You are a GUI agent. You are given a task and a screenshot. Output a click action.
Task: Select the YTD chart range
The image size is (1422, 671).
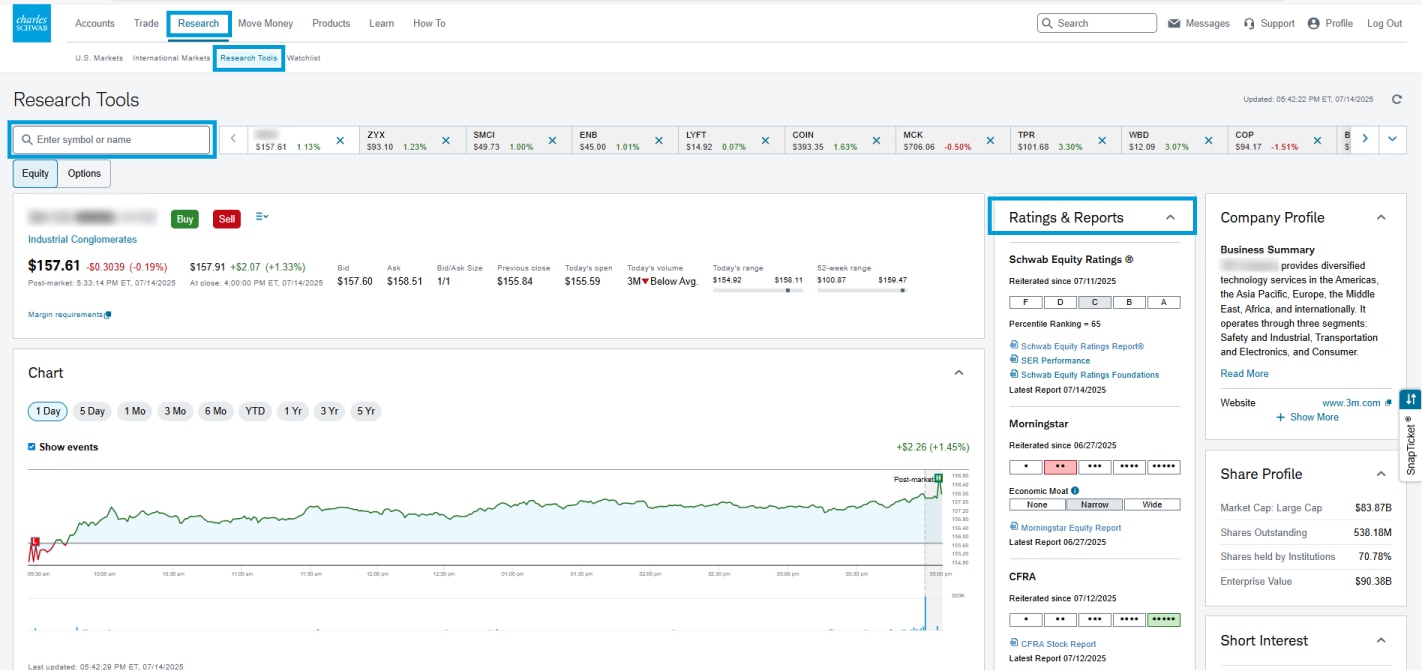(256, 411)
